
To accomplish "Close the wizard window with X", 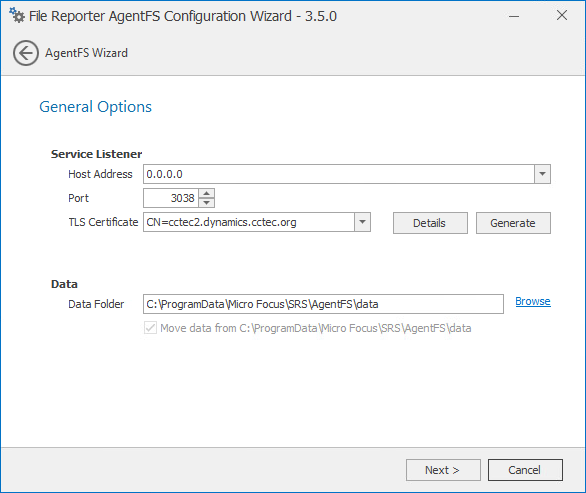I will 562,15.
